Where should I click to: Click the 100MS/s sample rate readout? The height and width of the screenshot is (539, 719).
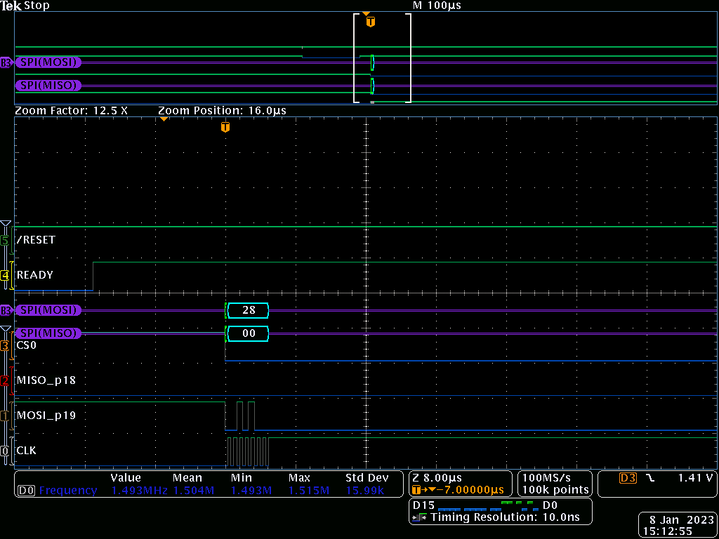(546, 478)
